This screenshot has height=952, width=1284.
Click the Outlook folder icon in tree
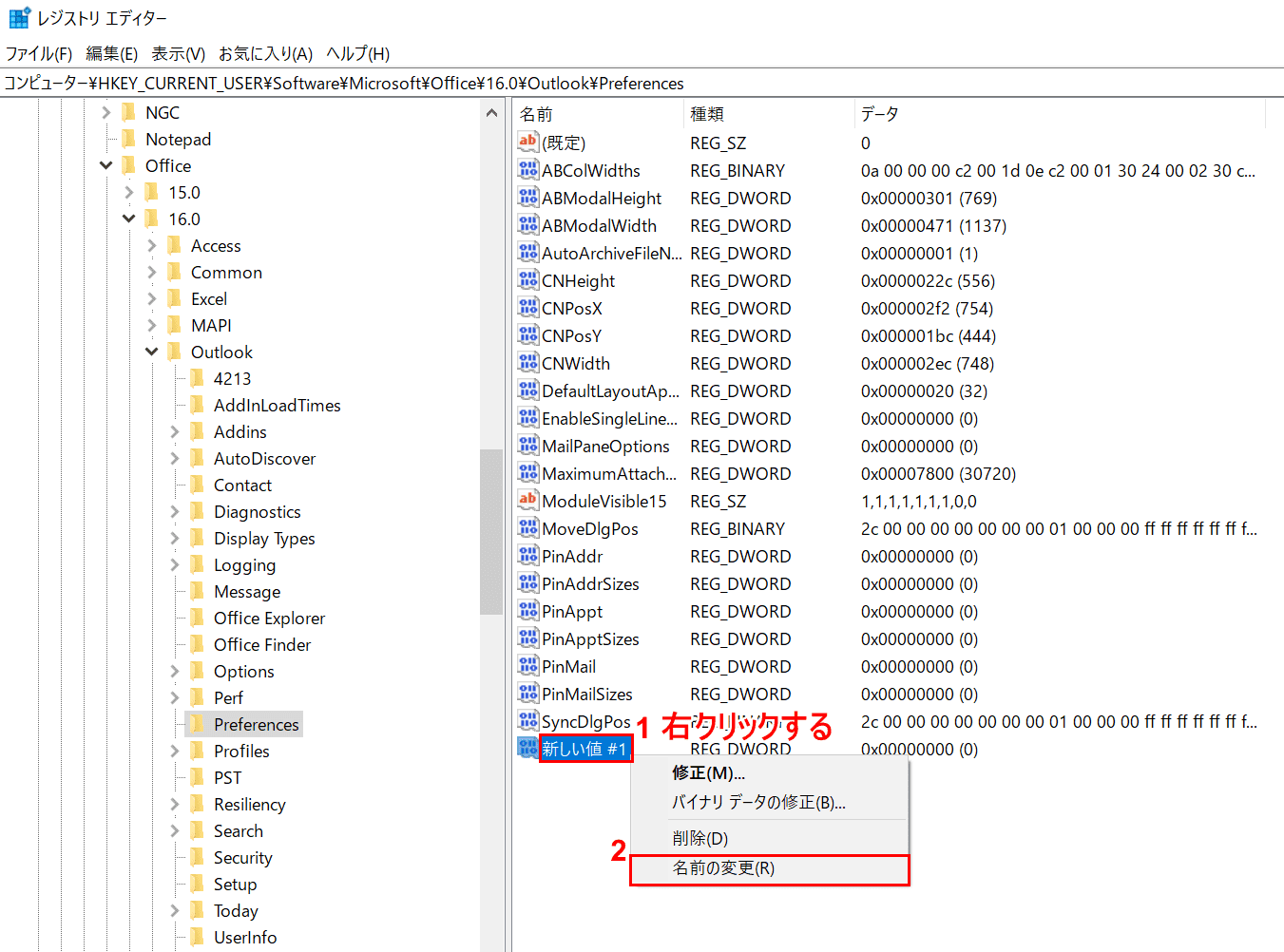point(175,352)
